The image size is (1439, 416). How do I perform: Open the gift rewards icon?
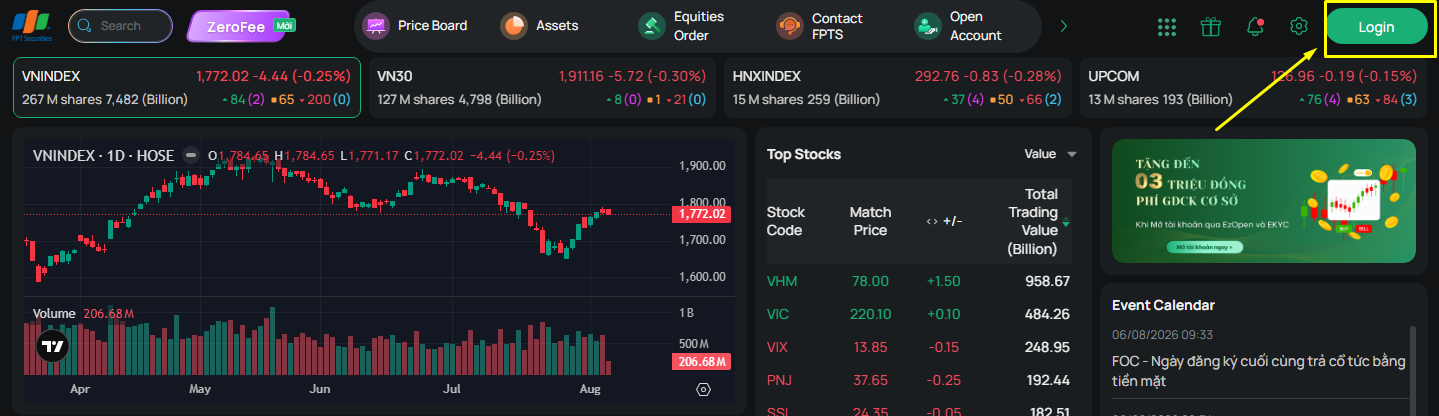1211,27
